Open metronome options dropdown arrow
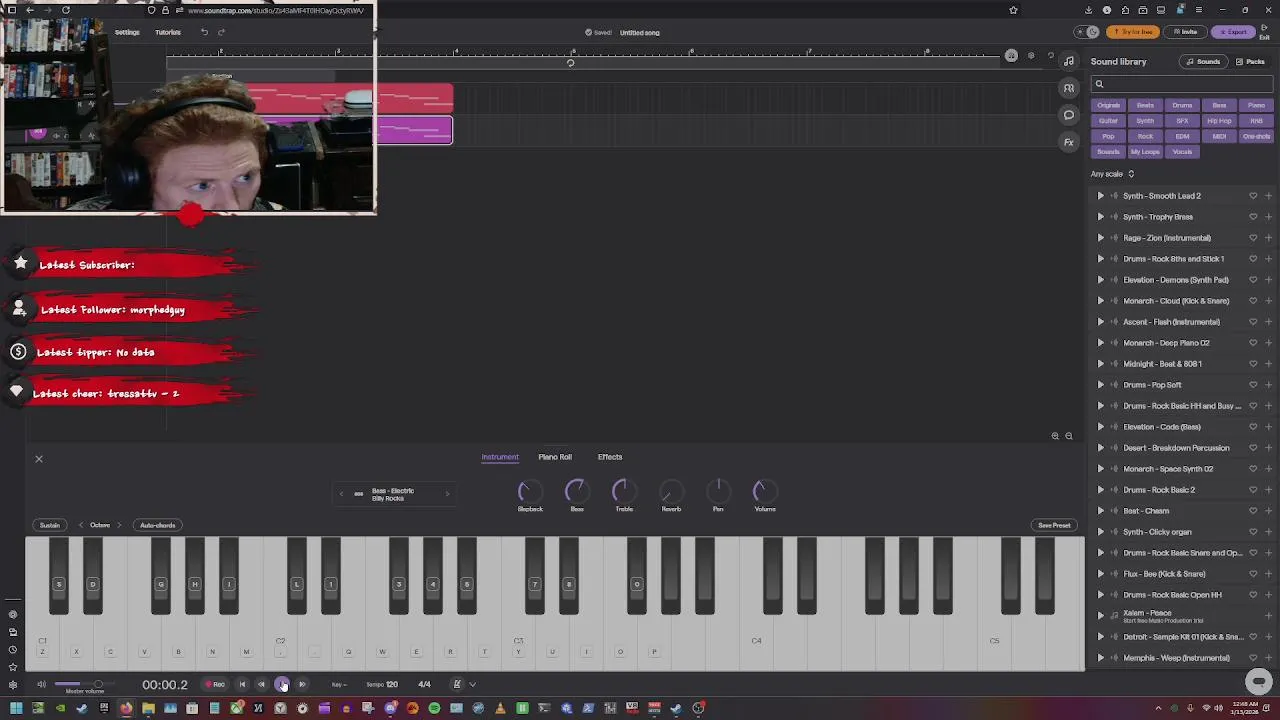This screenshot has height=720, width=1280. coord(472,685)
